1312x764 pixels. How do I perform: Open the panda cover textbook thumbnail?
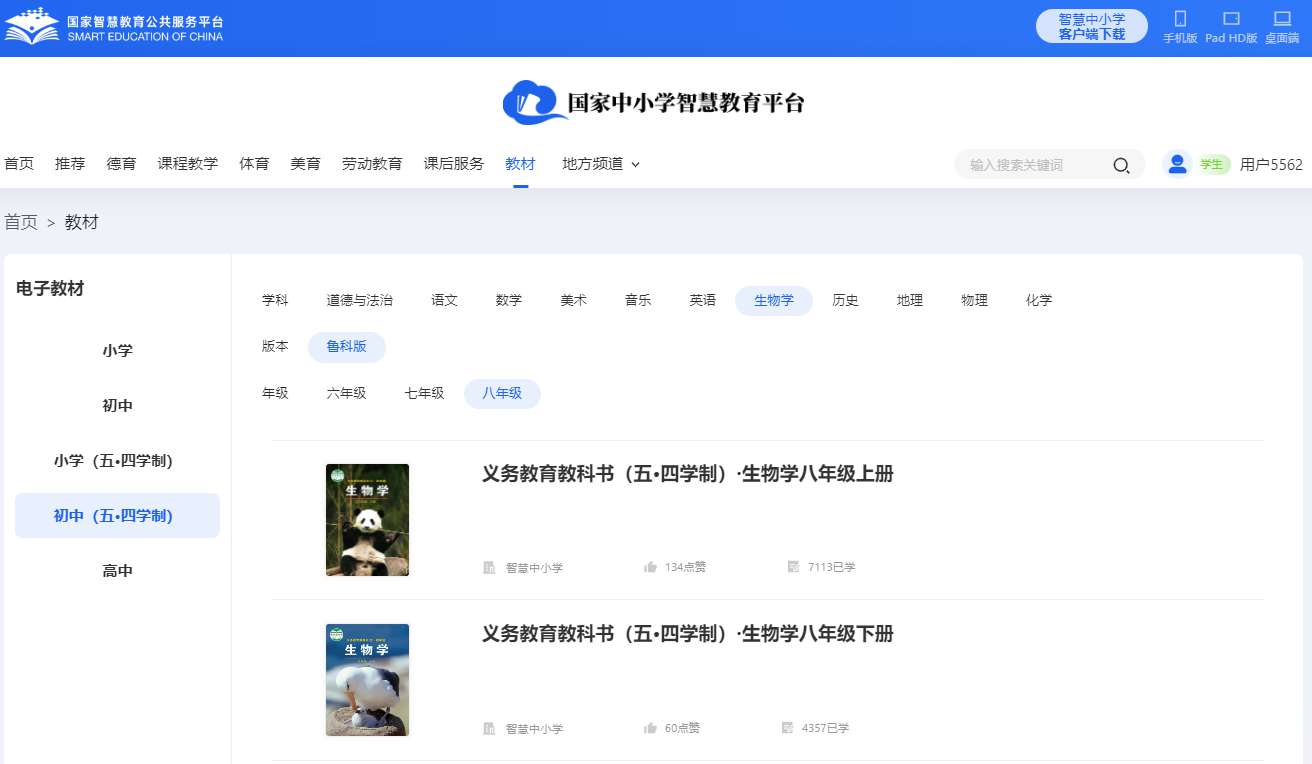(367, 520)
